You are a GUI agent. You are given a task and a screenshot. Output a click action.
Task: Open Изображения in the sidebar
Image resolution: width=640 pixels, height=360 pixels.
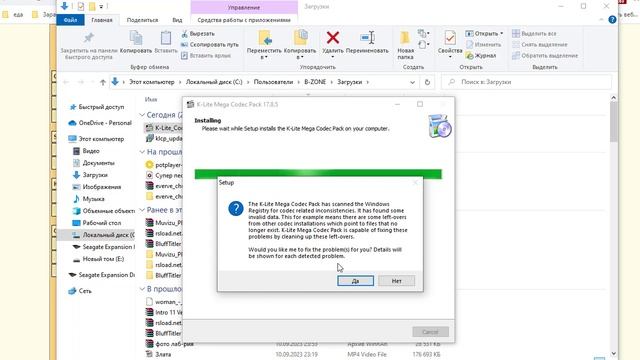97,187
